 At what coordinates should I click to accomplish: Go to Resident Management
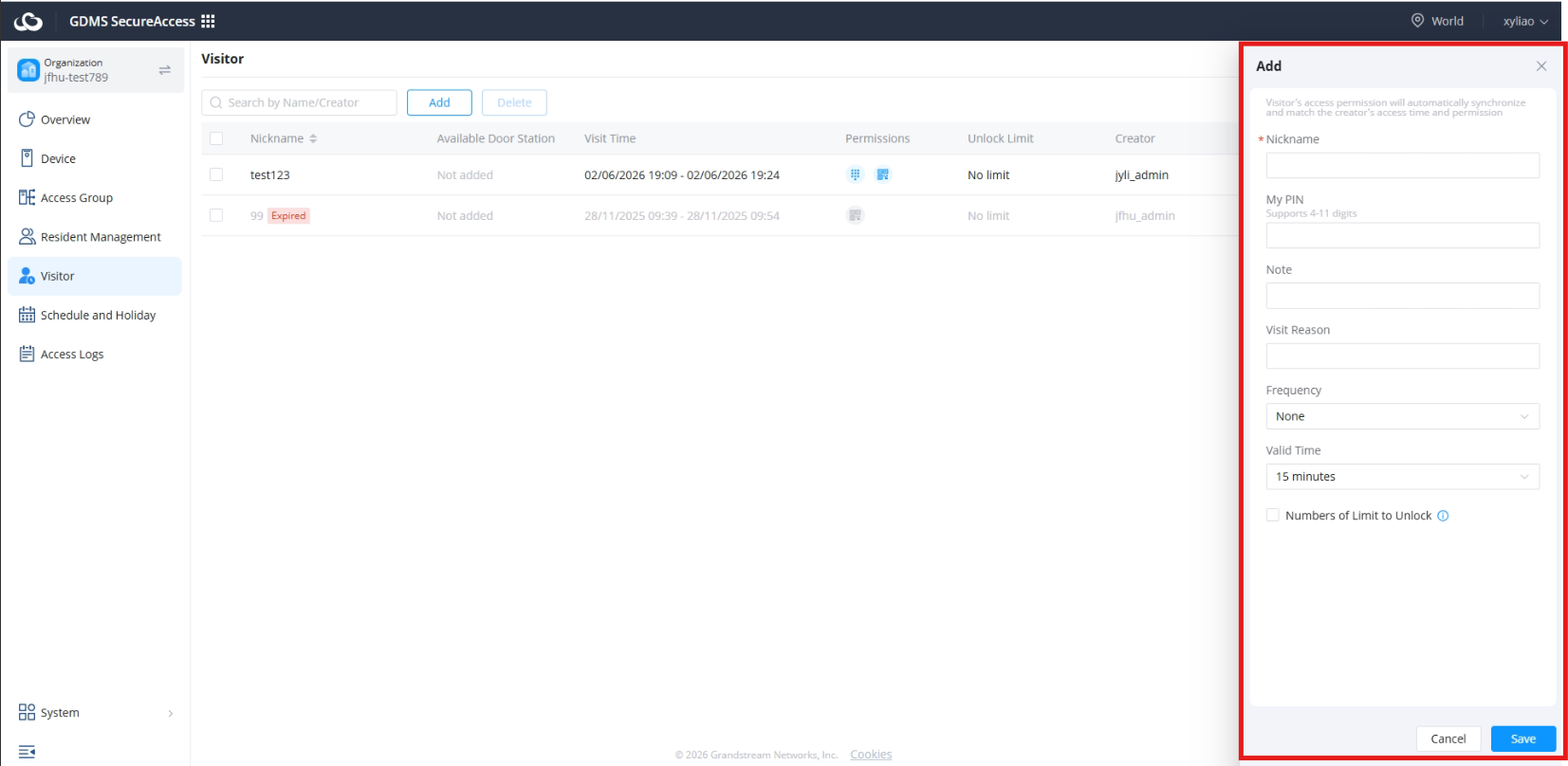click(95, 236)
